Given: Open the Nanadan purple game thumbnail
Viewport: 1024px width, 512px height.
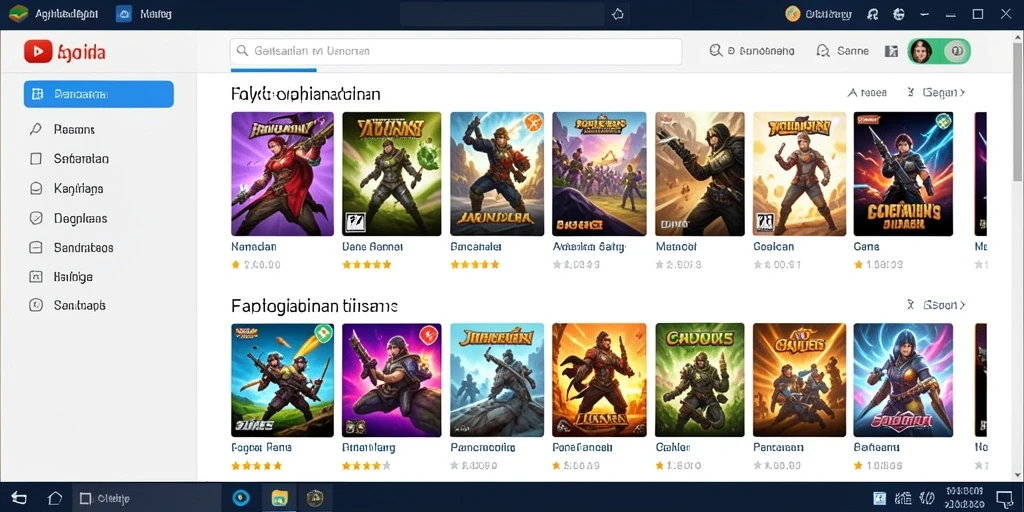Looking at the screenshot, I should [x=282, y=174].
